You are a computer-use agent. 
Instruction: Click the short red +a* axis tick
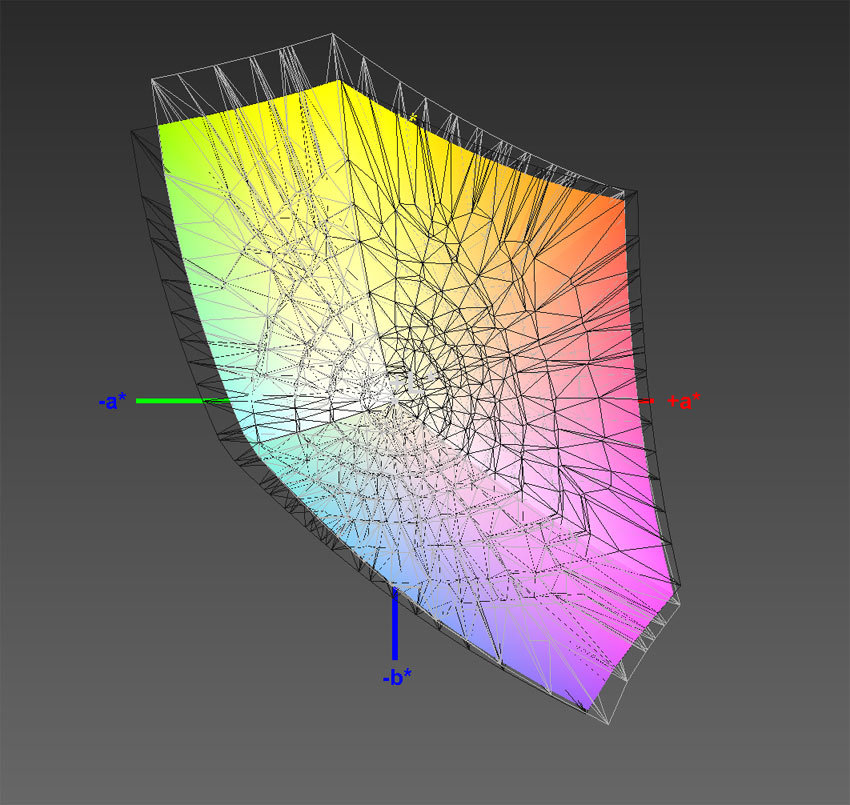[x=646, y=401]
